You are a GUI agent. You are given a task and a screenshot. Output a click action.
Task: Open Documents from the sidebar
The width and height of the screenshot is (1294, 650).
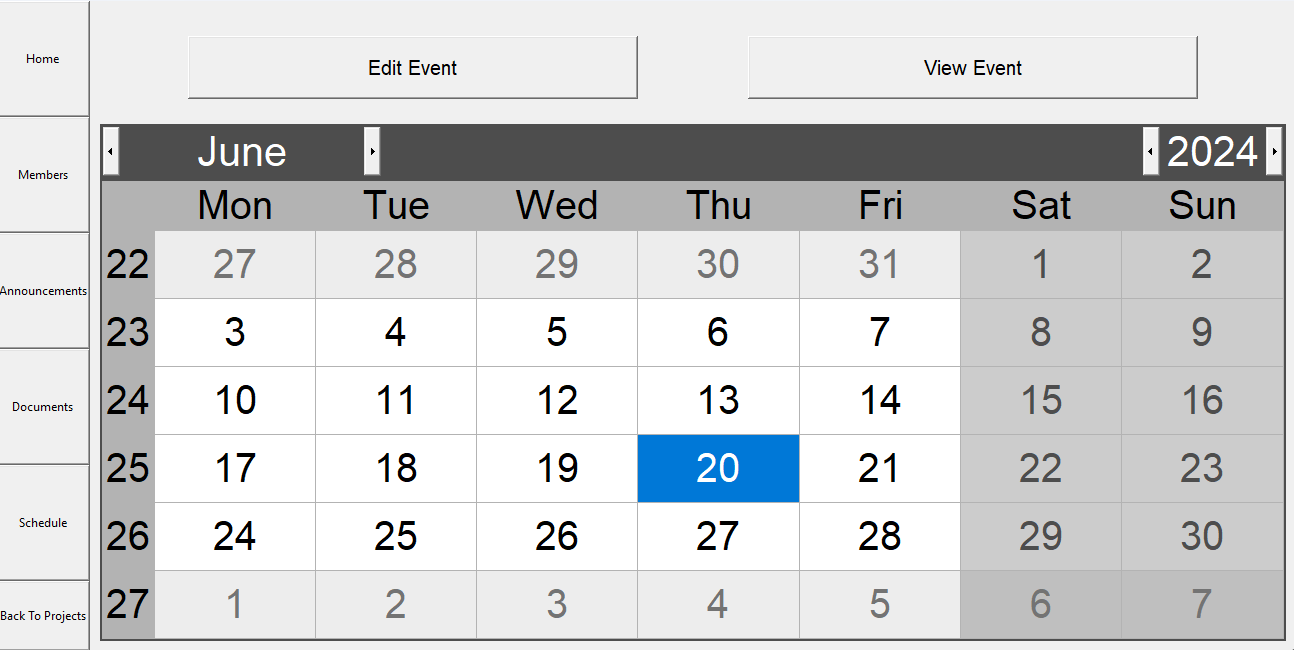pos(43,407)
